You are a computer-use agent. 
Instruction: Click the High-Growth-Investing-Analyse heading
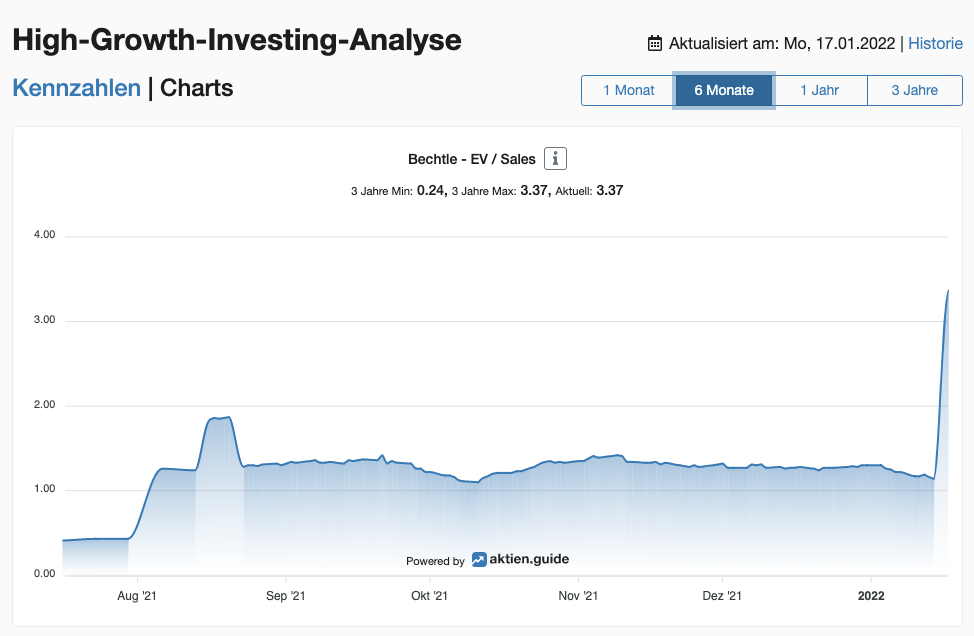click(237, 40)
